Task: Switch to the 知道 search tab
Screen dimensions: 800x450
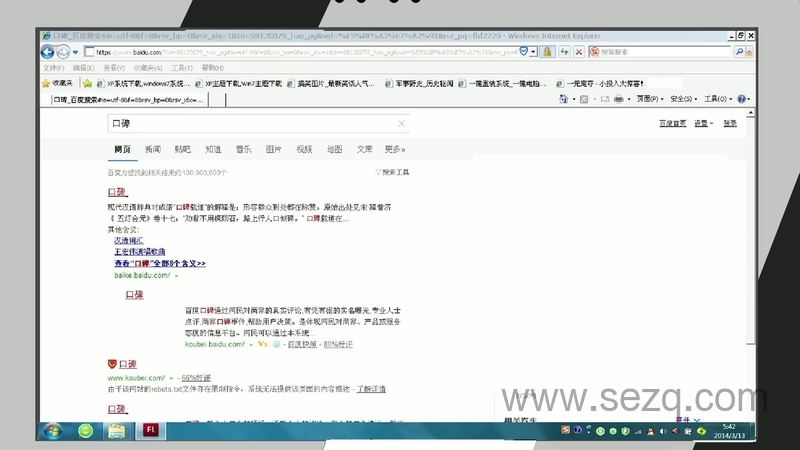Action: pyautogui.click(x=213, y=149)
